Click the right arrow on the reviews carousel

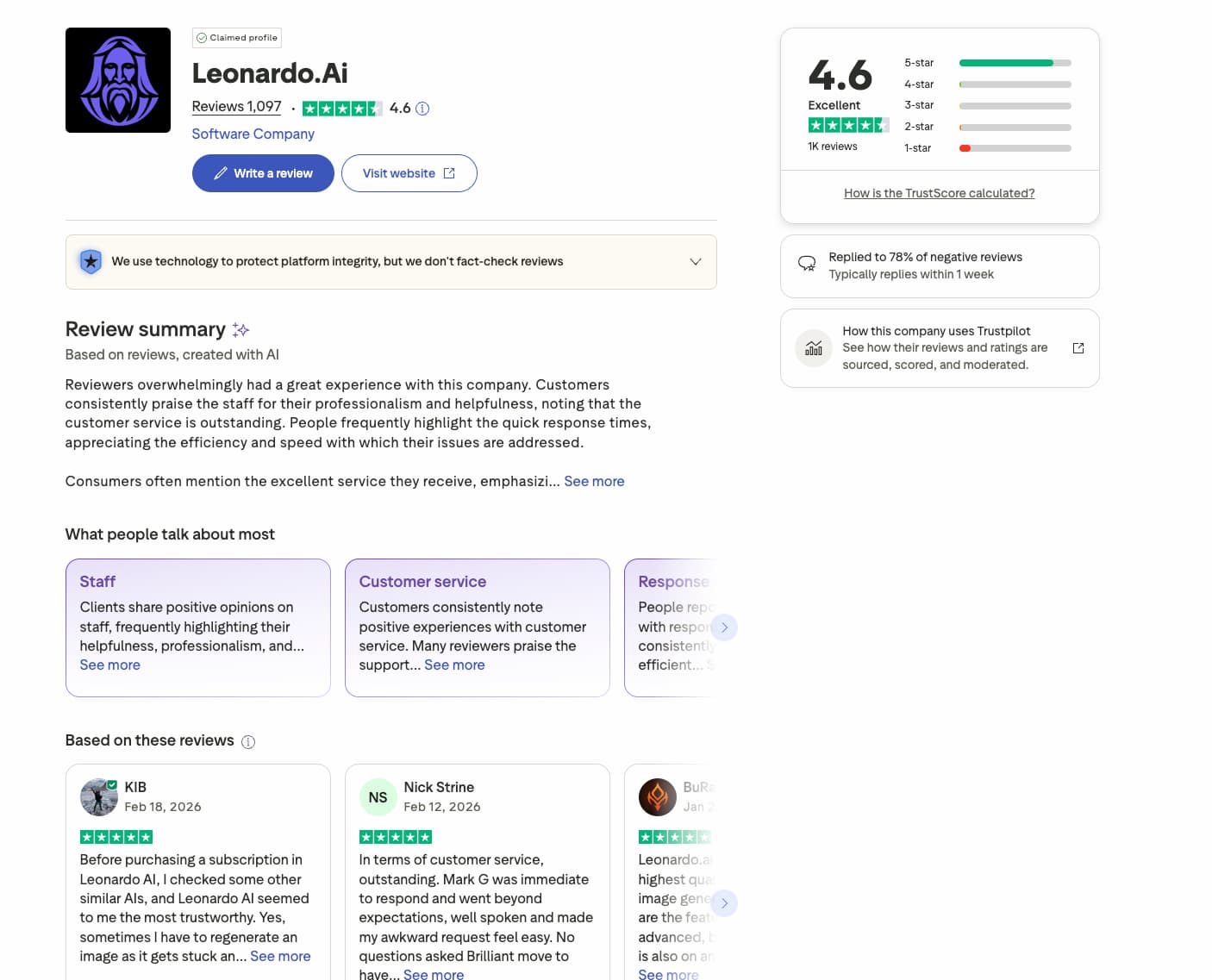click(725, 903)
